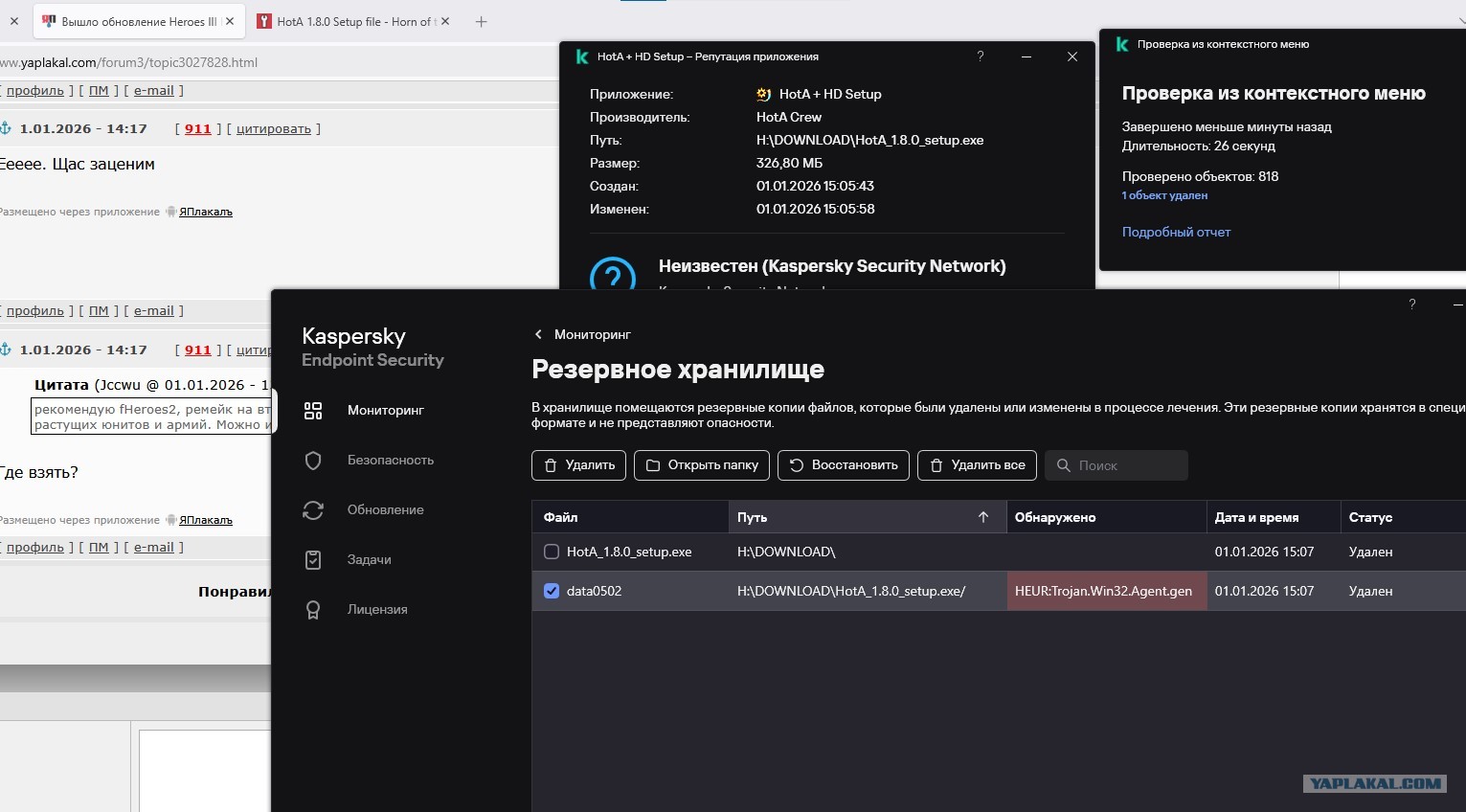Open the Лицензия sidebar section

tap(377, 609)
